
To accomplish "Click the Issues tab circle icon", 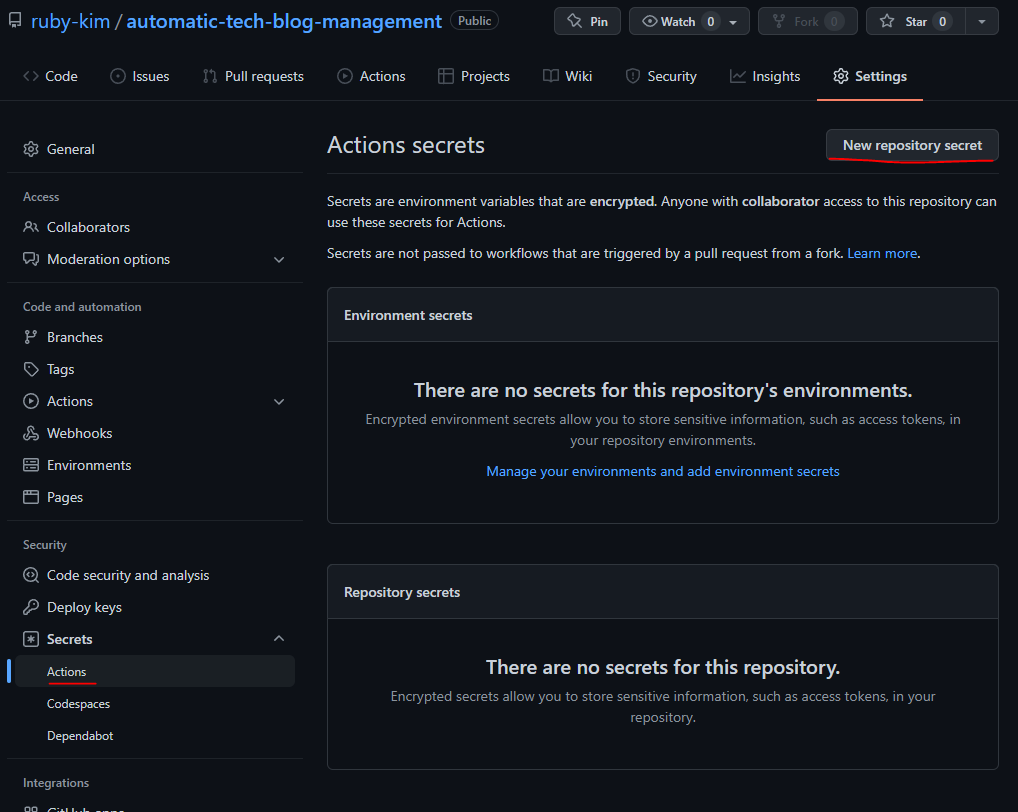I will (118, 76).
